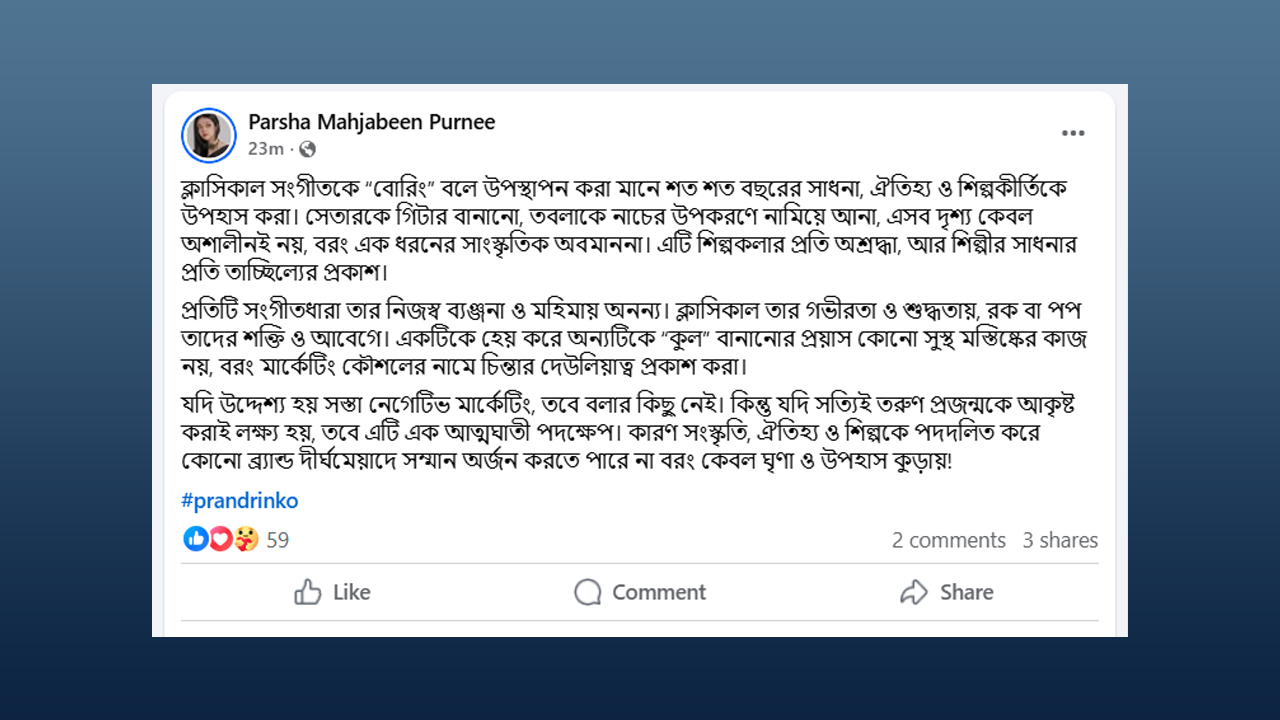Viewport: 1280px width, 720px height.
Task: Click the thumbs-up outline icon beside Like
Action: [308, 592]
